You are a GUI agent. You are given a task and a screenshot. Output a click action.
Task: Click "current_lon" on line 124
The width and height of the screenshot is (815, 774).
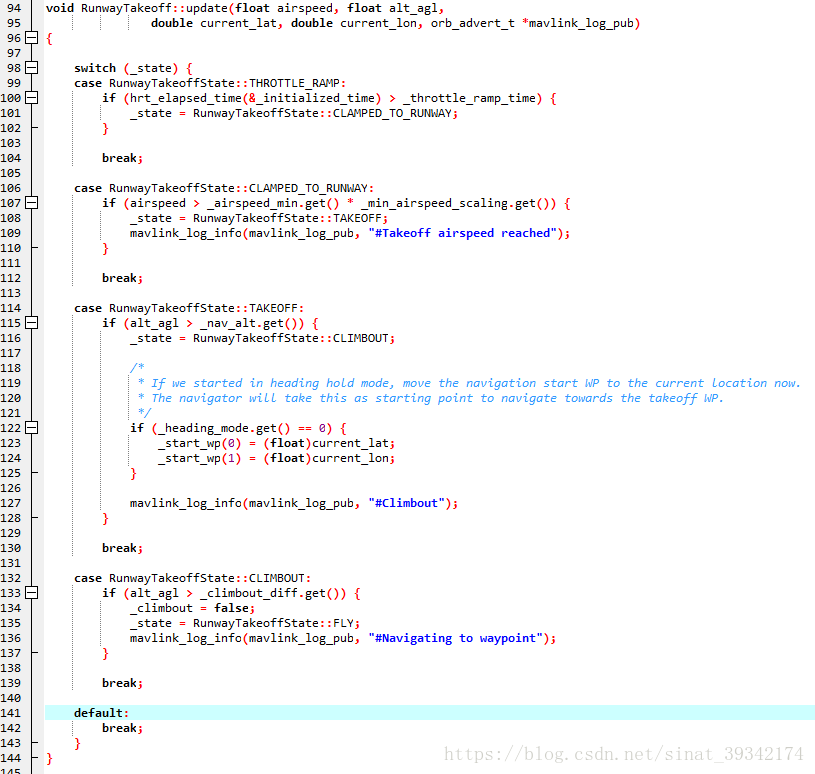click(x=350, y=458)
